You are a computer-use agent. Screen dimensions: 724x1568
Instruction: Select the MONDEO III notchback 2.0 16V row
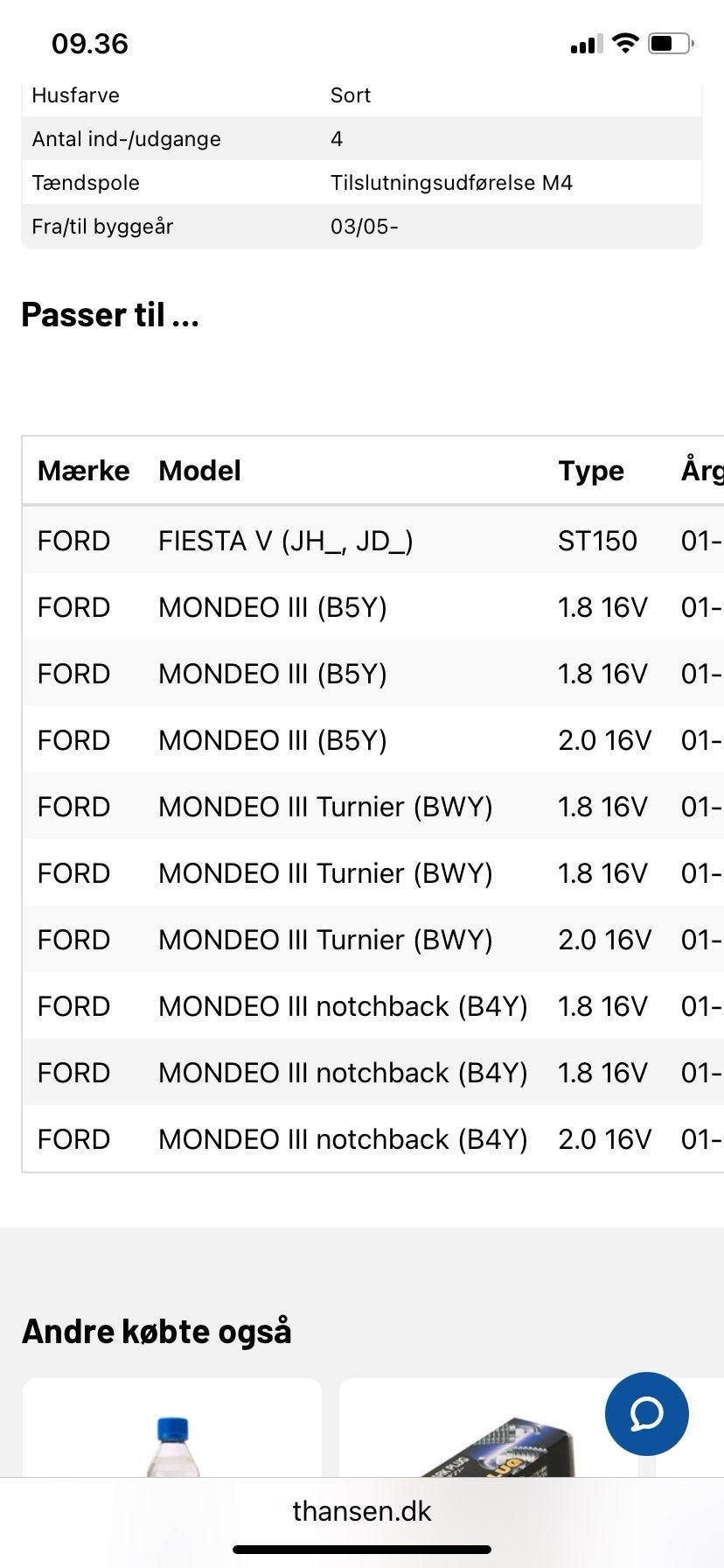click(x=343, y=1139)
